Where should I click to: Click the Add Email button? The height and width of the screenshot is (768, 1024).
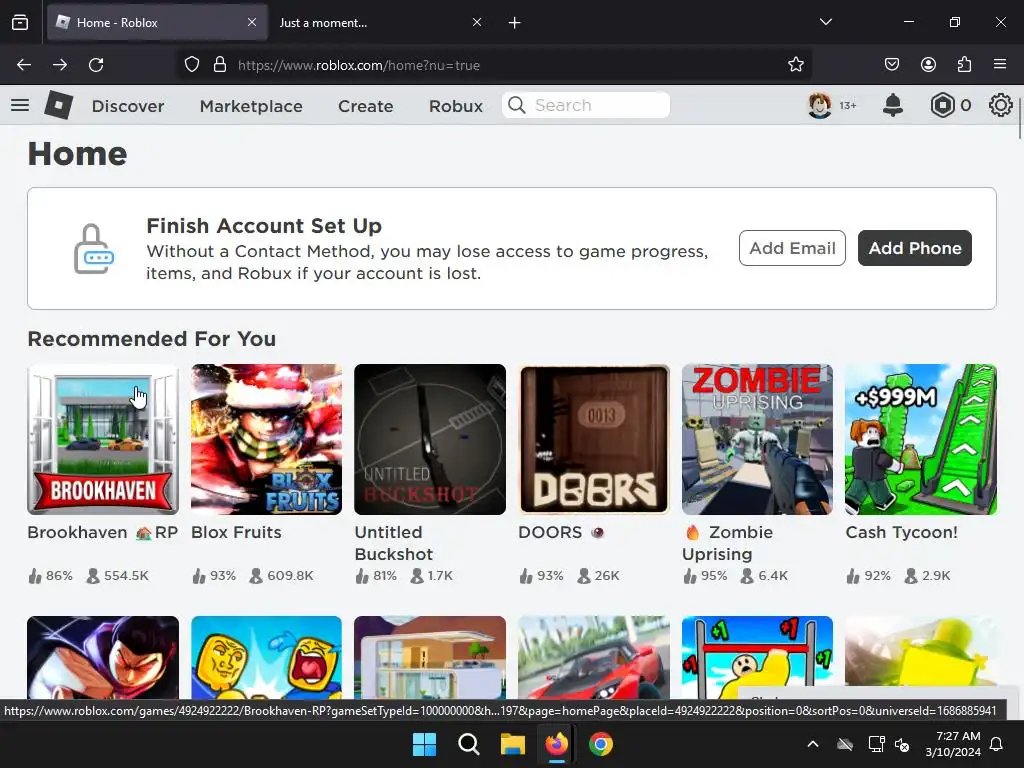(792, 248)
